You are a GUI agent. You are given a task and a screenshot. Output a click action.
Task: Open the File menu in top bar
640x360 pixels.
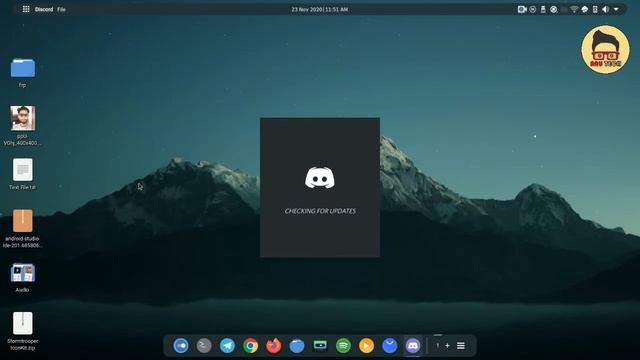tap(61, 9)
